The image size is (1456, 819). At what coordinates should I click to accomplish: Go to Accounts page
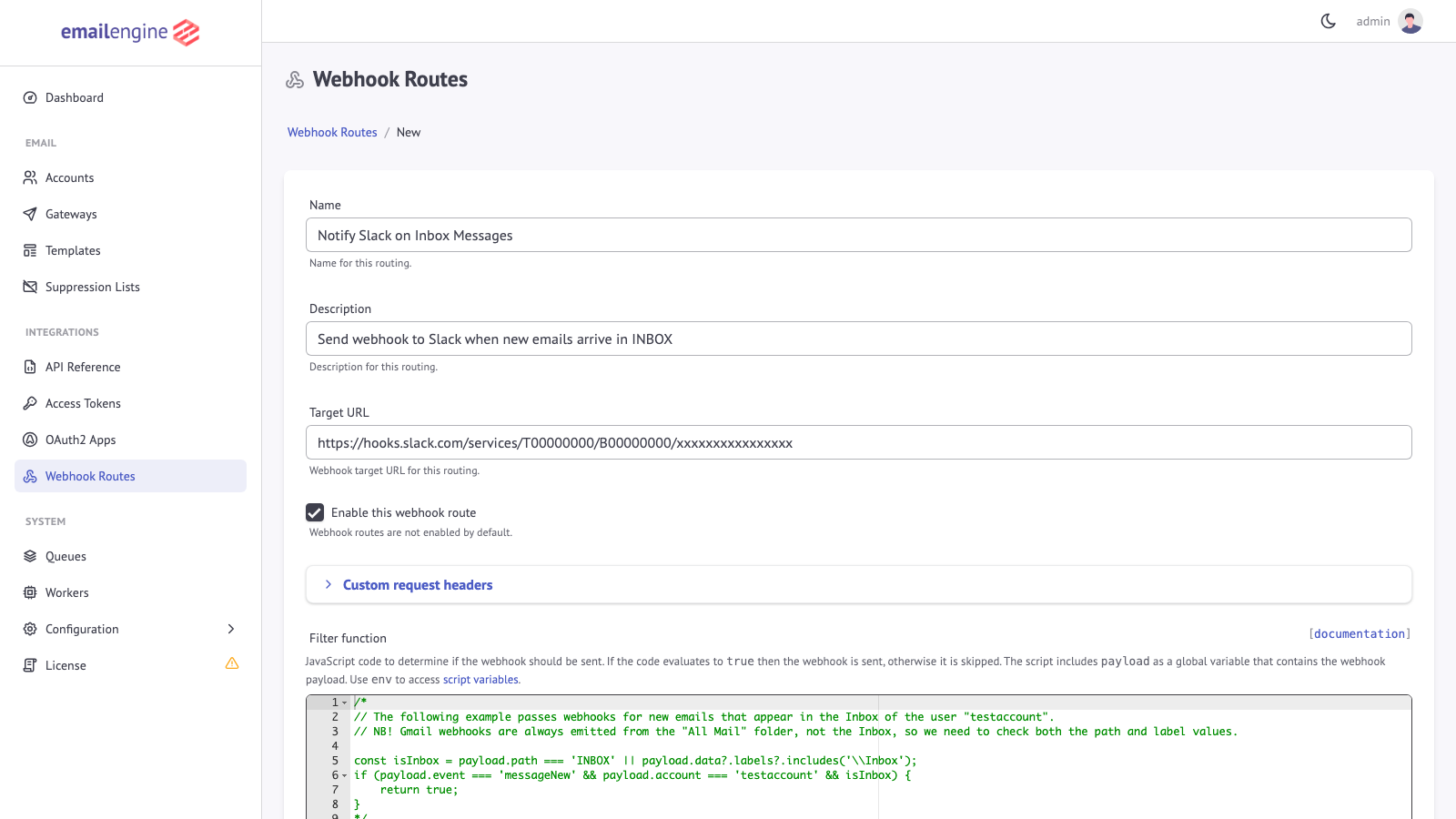click(130, 177)
